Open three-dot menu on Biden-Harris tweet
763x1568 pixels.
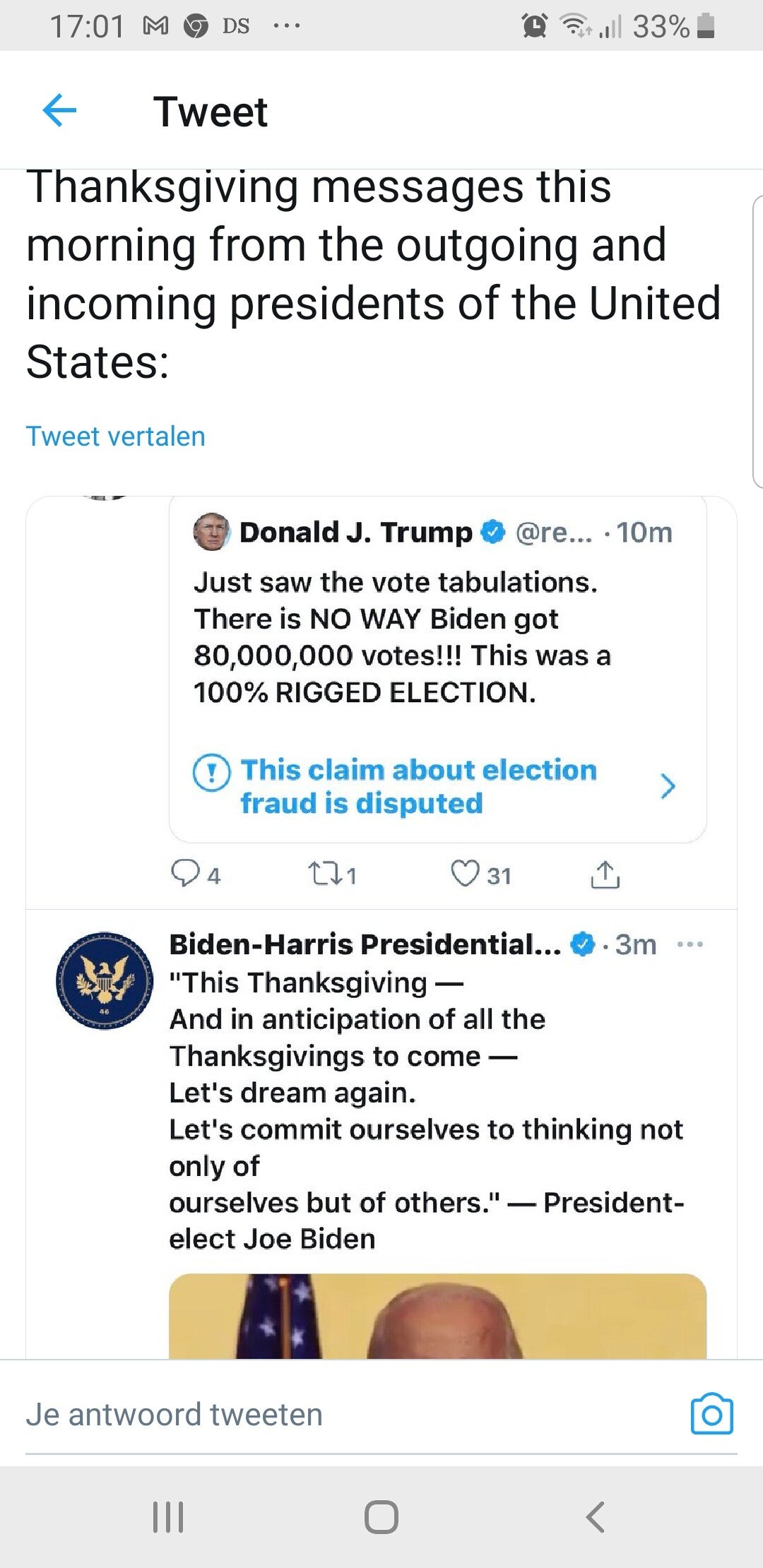coord(690,944)
